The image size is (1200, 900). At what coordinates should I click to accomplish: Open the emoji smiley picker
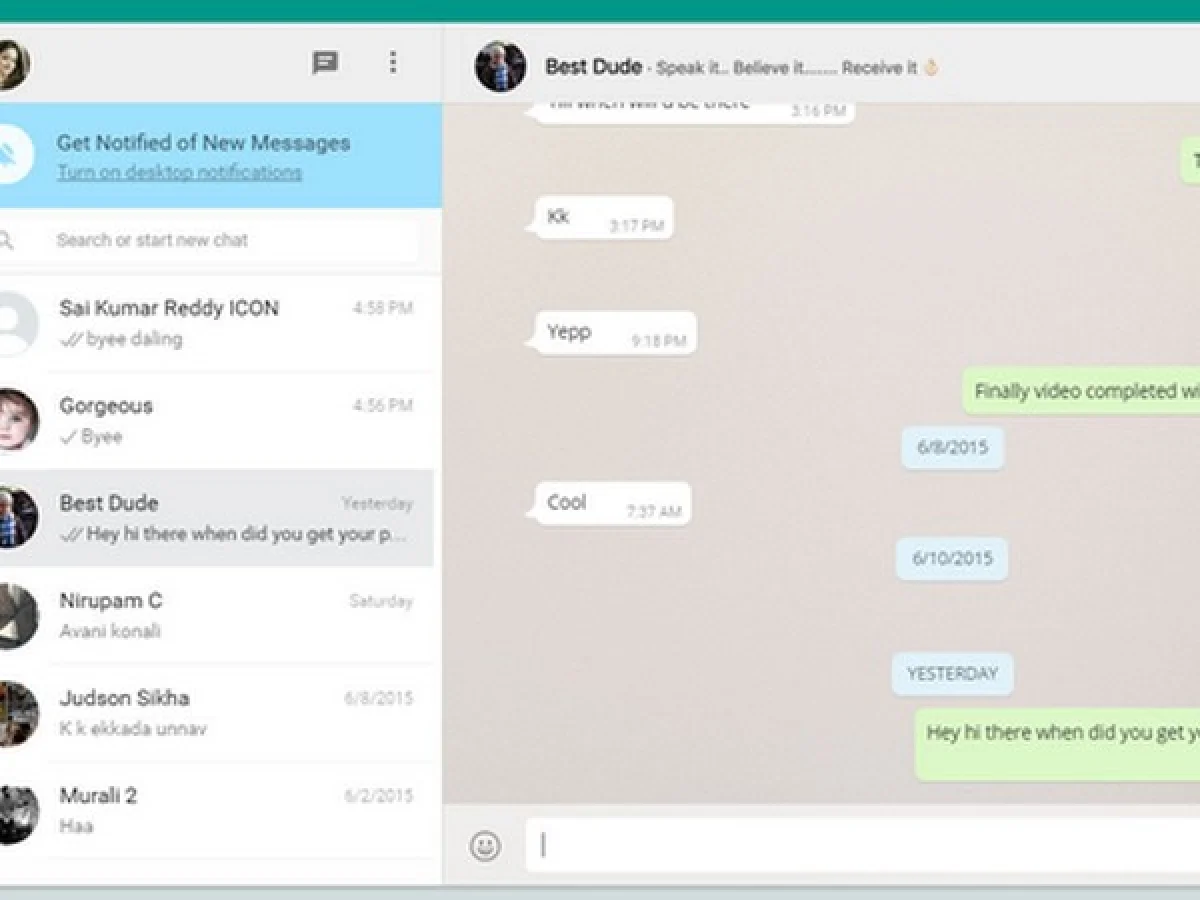point(485,846)
